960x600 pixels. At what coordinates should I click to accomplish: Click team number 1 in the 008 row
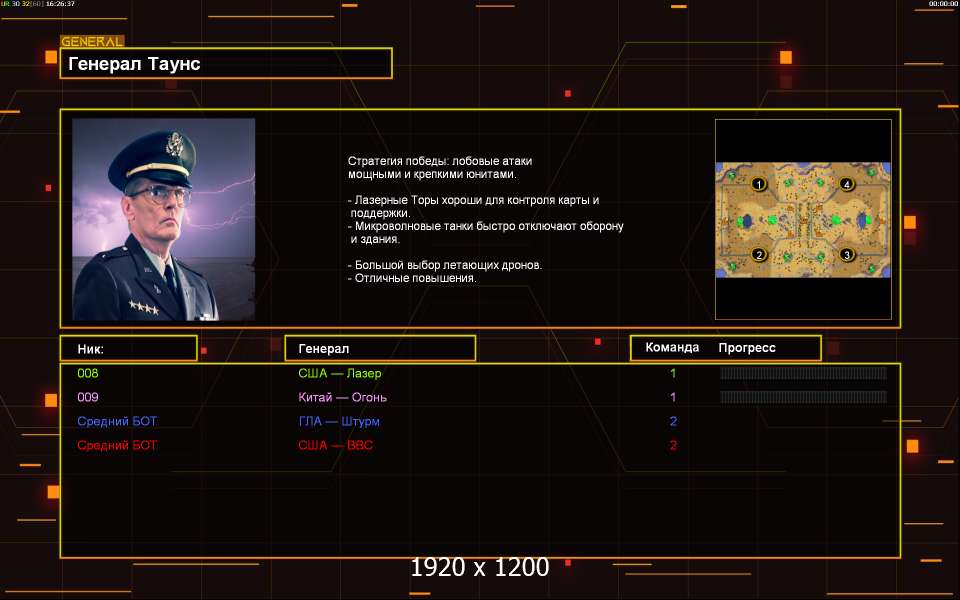(673, 373)
